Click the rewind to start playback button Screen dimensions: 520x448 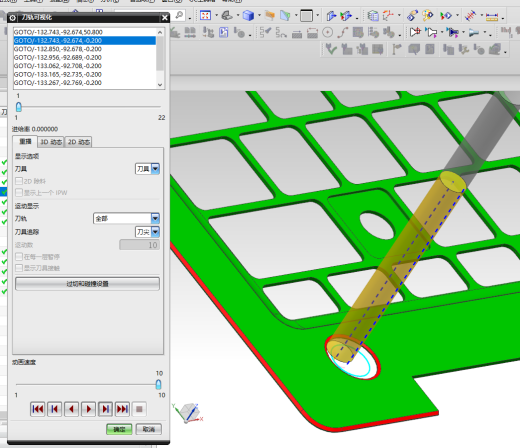point(37,409)
